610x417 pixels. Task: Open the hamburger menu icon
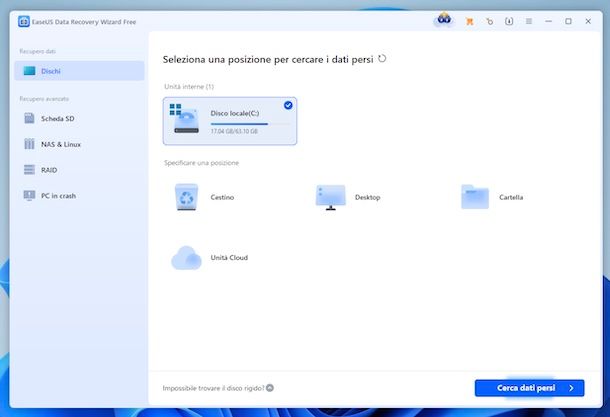pyautogui.click(x=529, y=21)
